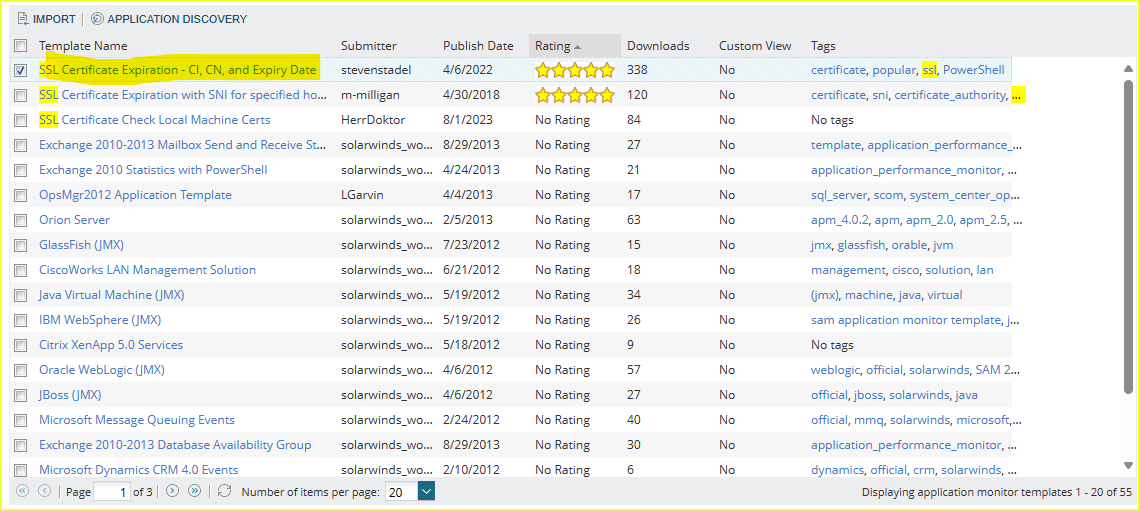1140x511 pixels.
Task: Open Application Discovery
Action: click(169, 19)
